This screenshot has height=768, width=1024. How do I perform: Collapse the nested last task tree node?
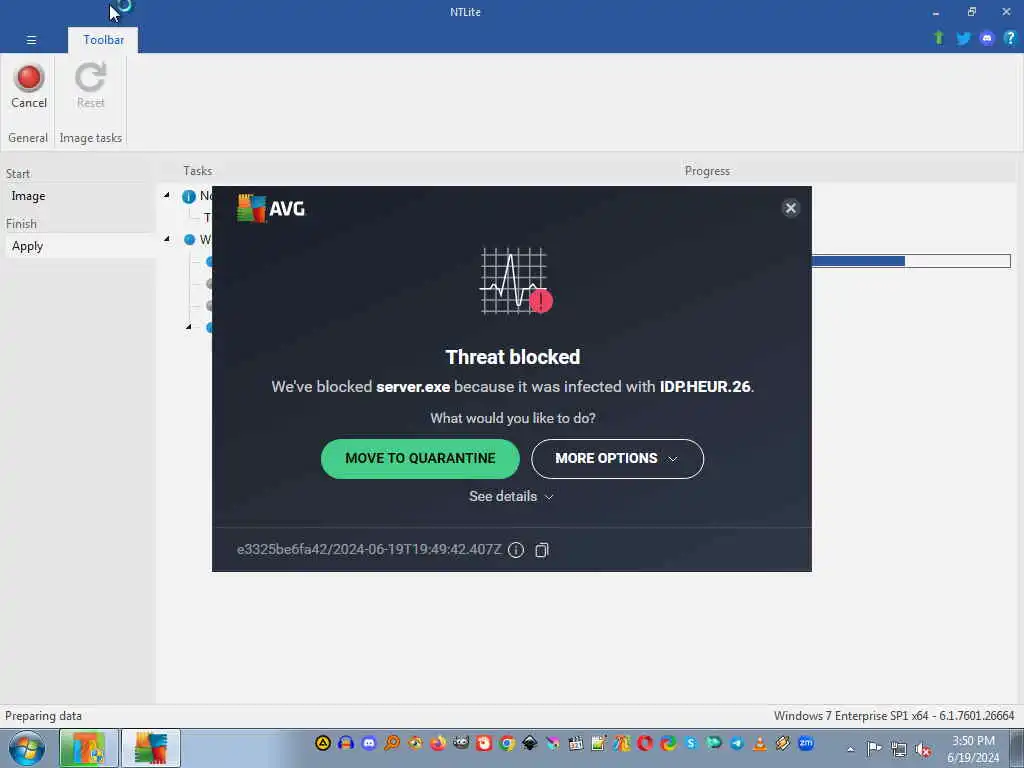pyautogui.click(x=189, y=327)
